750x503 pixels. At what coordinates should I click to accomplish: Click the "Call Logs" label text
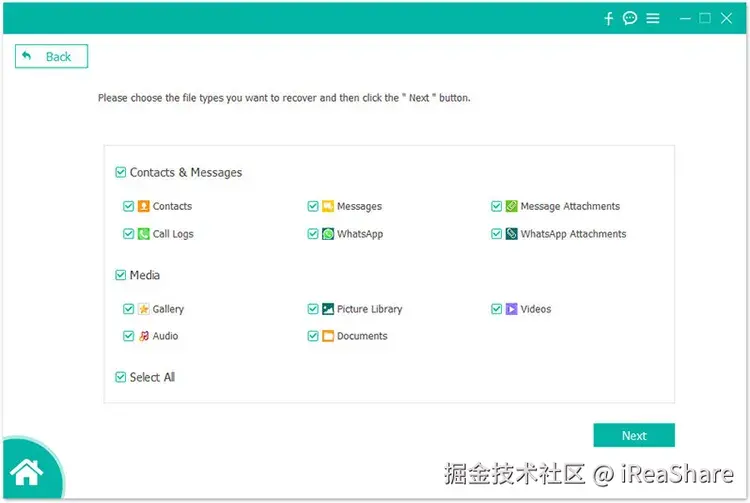173,234
